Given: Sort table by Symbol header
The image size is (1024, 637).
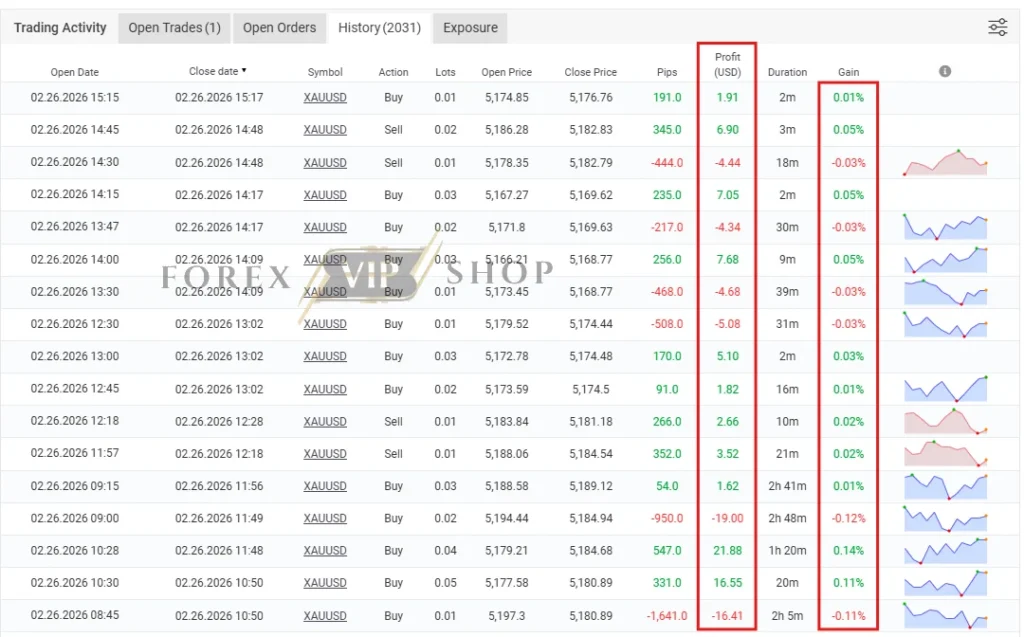Looking at the screenshot, I should (325, 72).
